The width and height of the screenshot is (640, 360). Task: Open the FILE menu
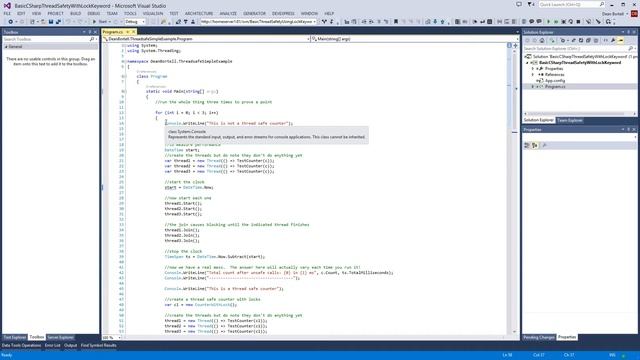pyautogui.click(x=7, y=13)
